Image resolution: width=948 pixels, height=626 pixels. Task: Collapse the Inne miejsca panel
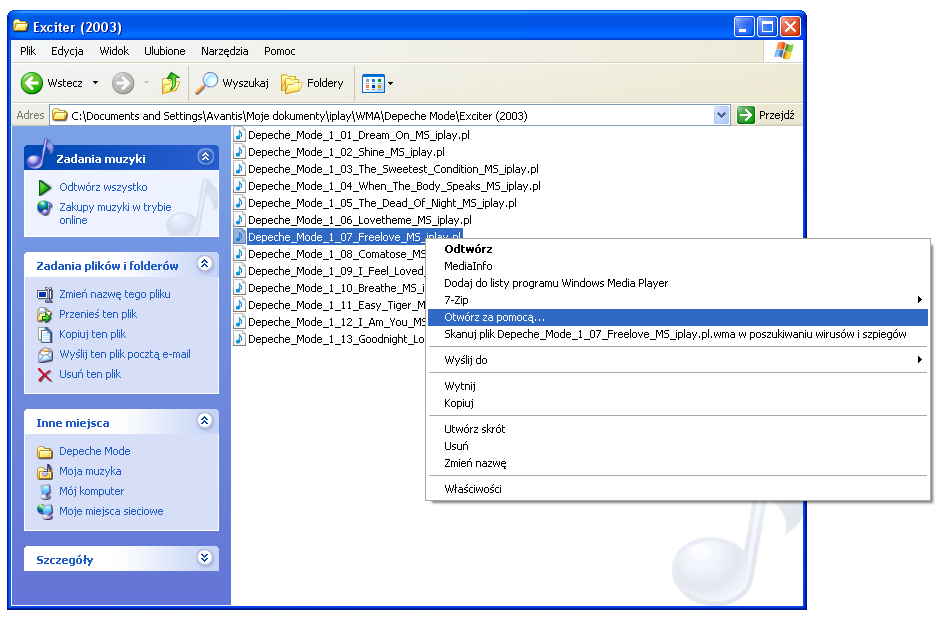(x=205, y=420)
